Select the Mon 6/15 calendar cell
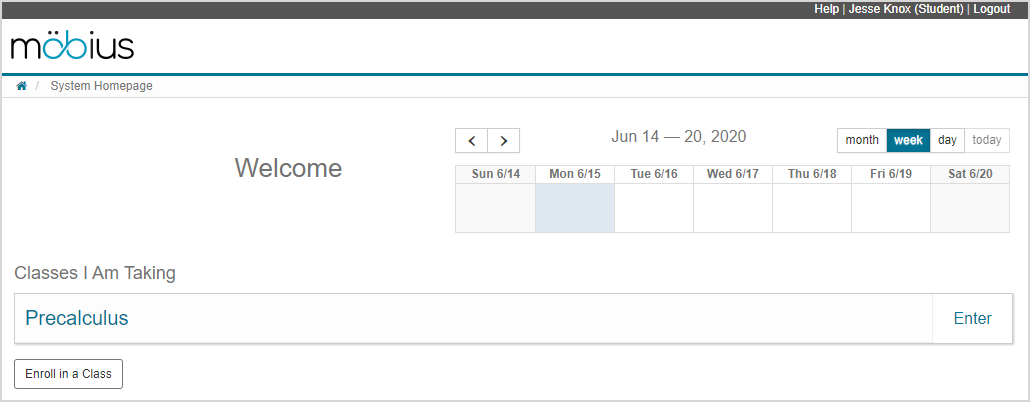Image resolution: width=1030 pixels, height=402 pixels. pos(575,208)
